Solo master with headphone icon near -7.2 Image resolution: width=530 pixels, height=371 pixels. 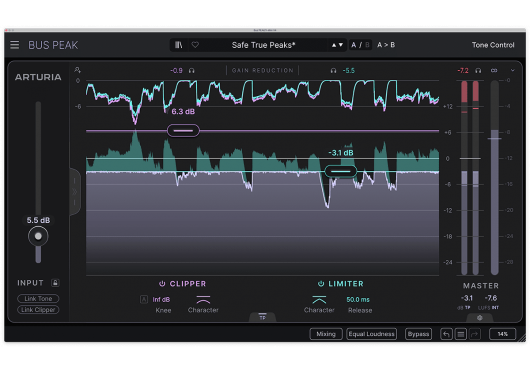pos(478,71)
